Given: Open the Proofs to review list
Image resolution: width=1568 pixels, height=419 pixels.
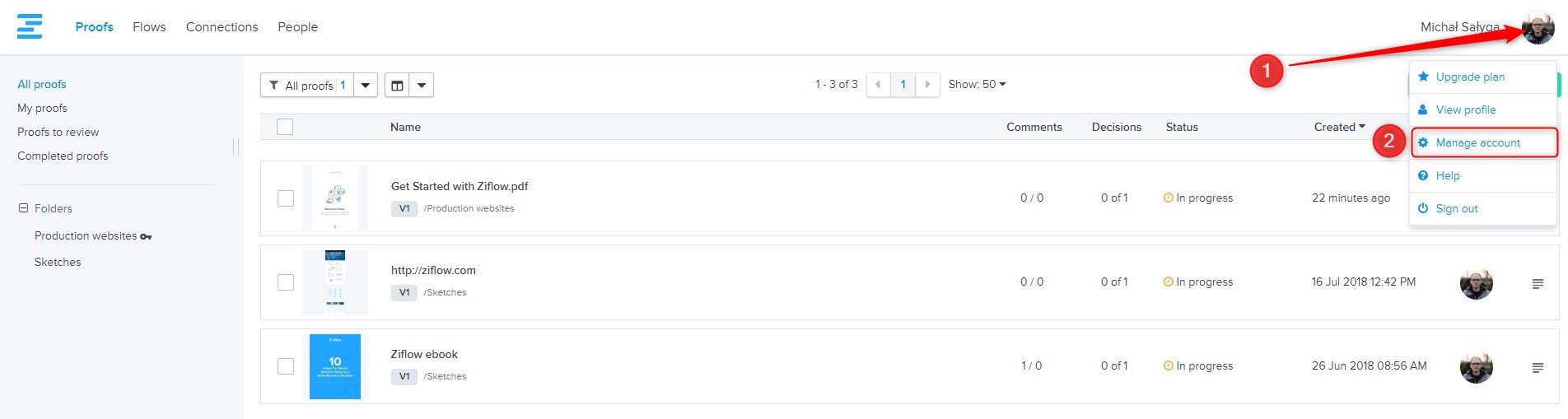Looking at the screenshot, I should [58, 132].
